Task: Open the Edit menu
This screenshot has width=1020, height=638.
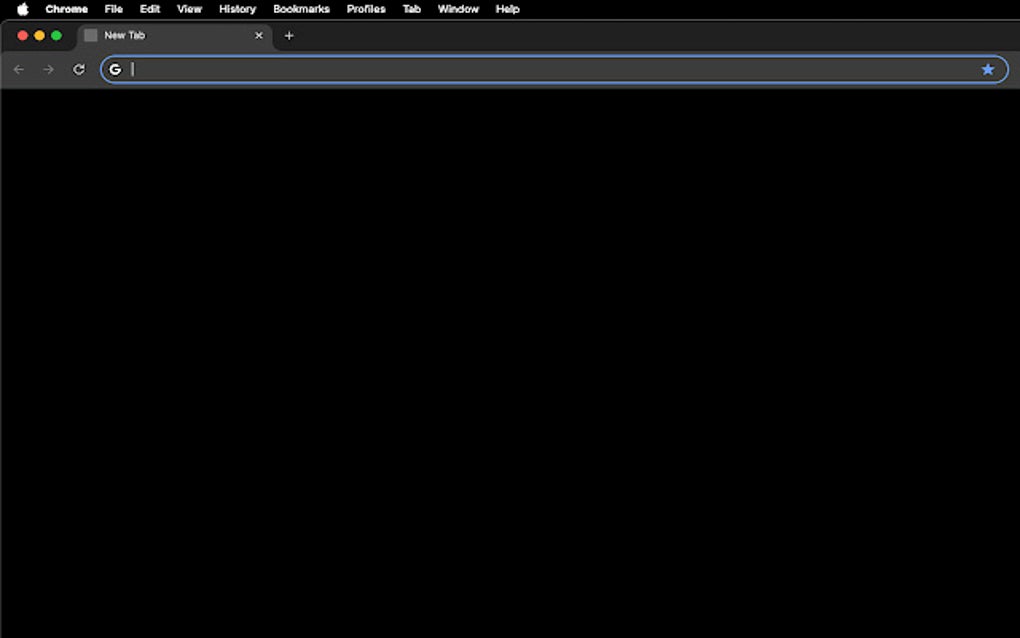Action: point(149,9)
